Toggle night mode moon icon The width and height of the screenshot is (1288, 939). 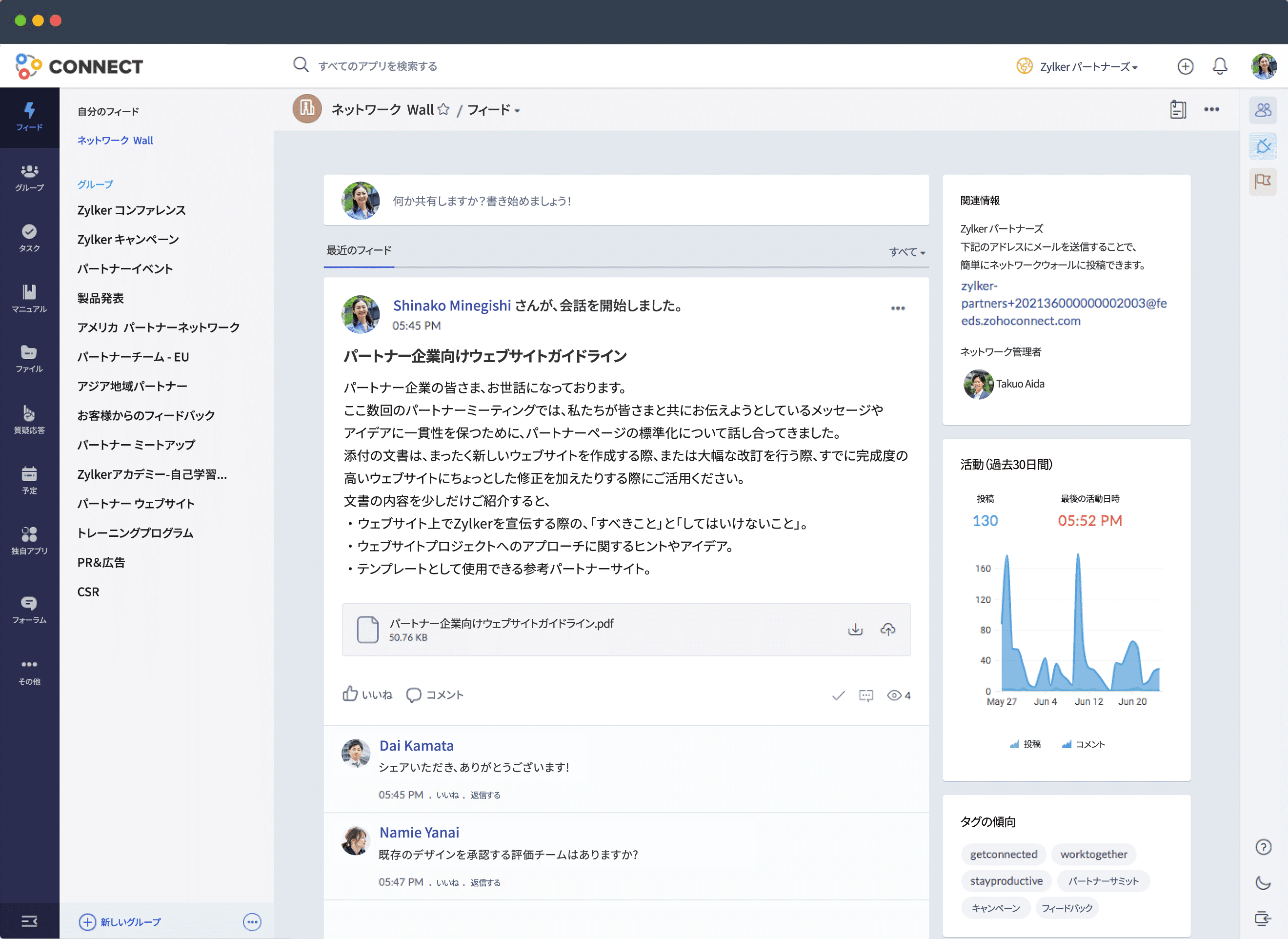pyautogui.click(x=1263, y=883)
